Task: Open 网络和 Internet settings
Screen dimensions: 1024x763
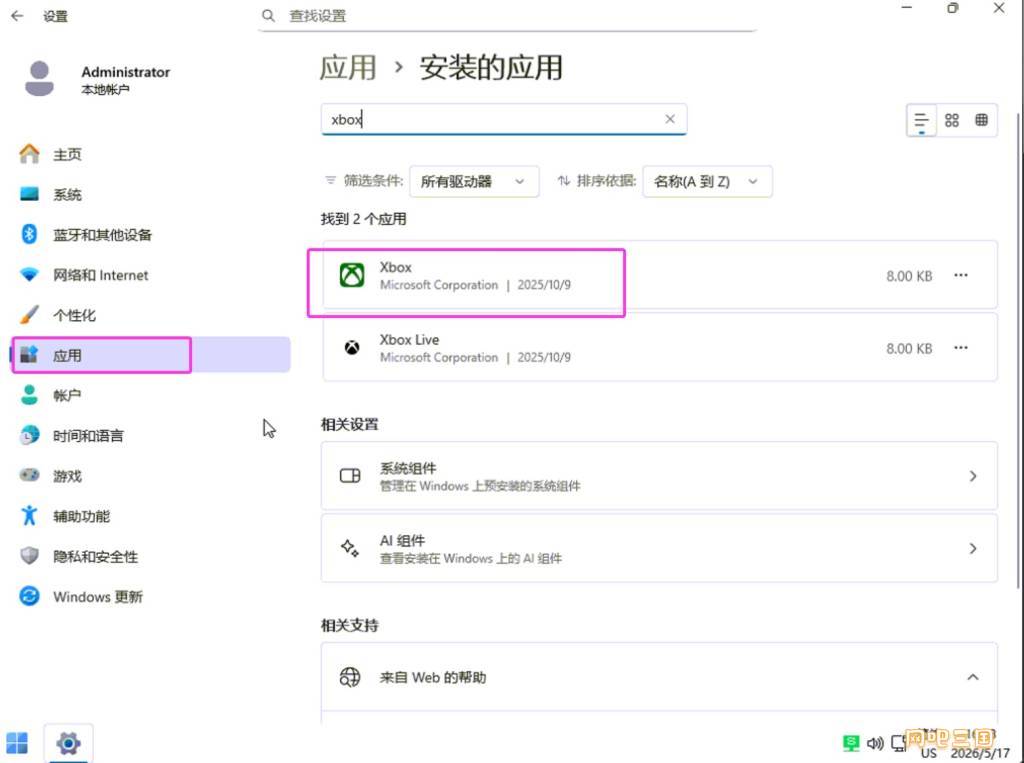Action: [x=151, y=275]
